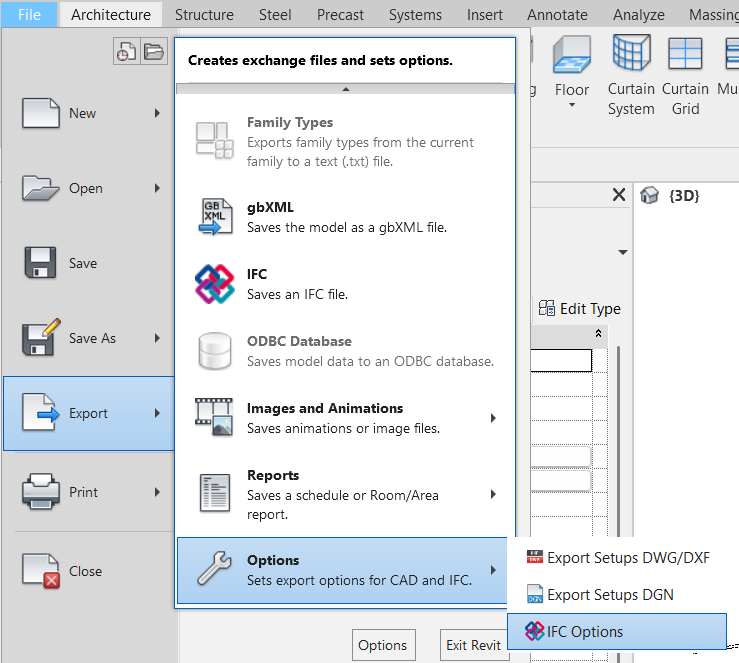The width and height of the screenshot is (739, 663).
Task: Click the {3D} view tab label
Action: (x=684, y=195)
